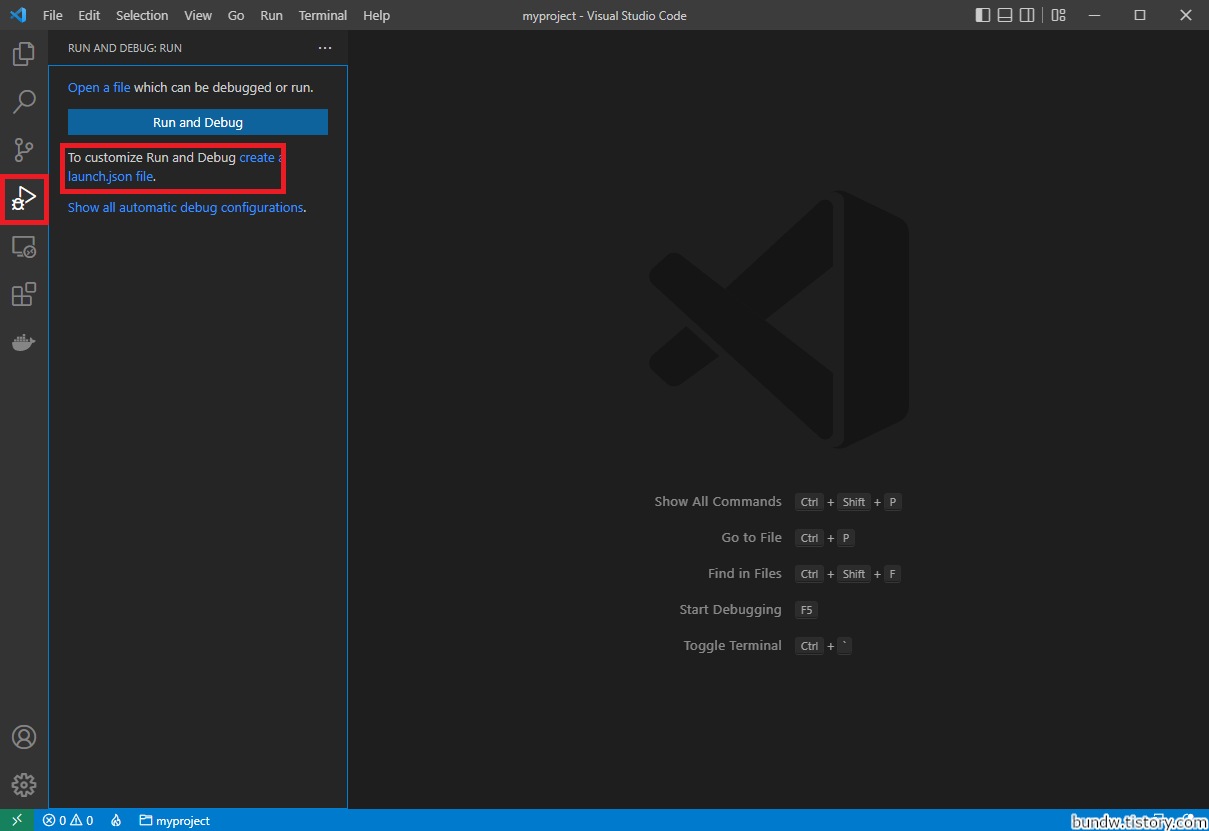Click the flame icon in status bar
Viewport: 1209px width, 831px height.
116,820
